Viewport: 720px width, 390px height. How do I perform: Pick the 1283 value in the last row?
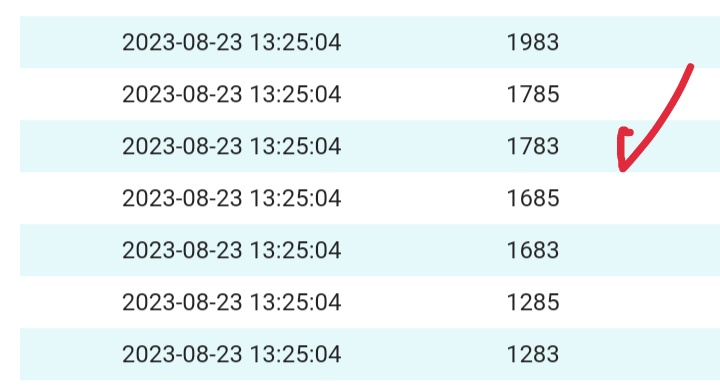(x=533, y=354)
